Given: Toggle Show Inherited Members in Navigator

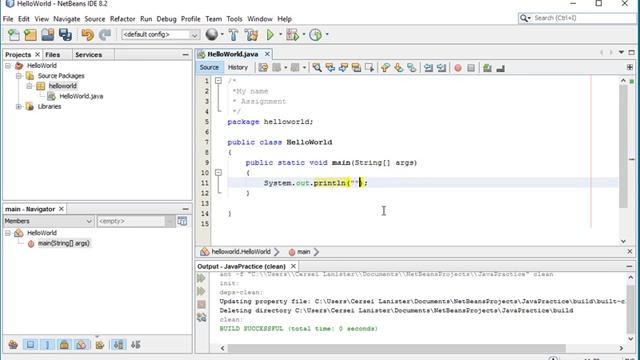Looking at the screenshot, I should tap(13, 345).
